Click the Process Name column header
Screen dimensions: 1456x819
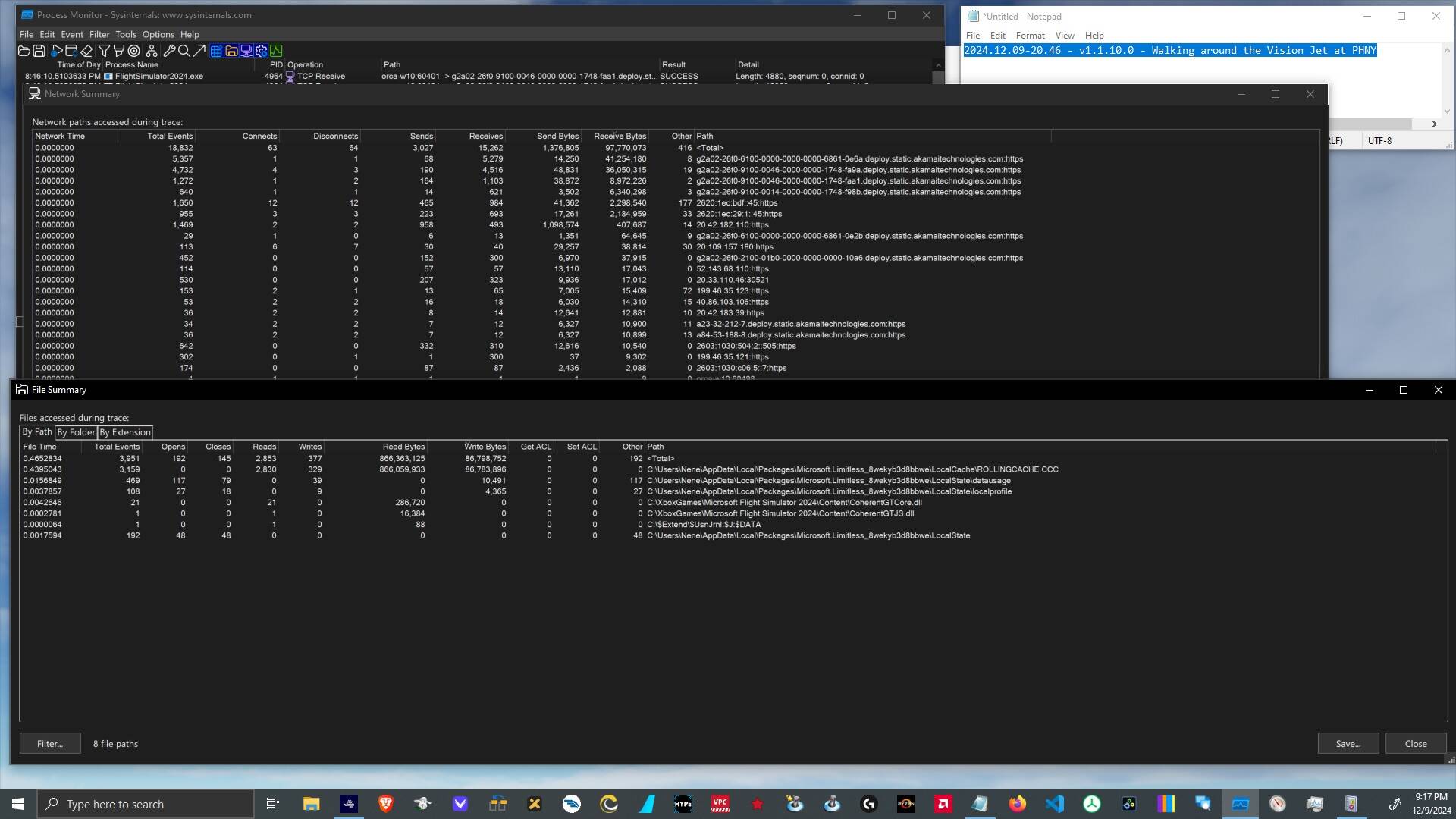coord(178,65)
